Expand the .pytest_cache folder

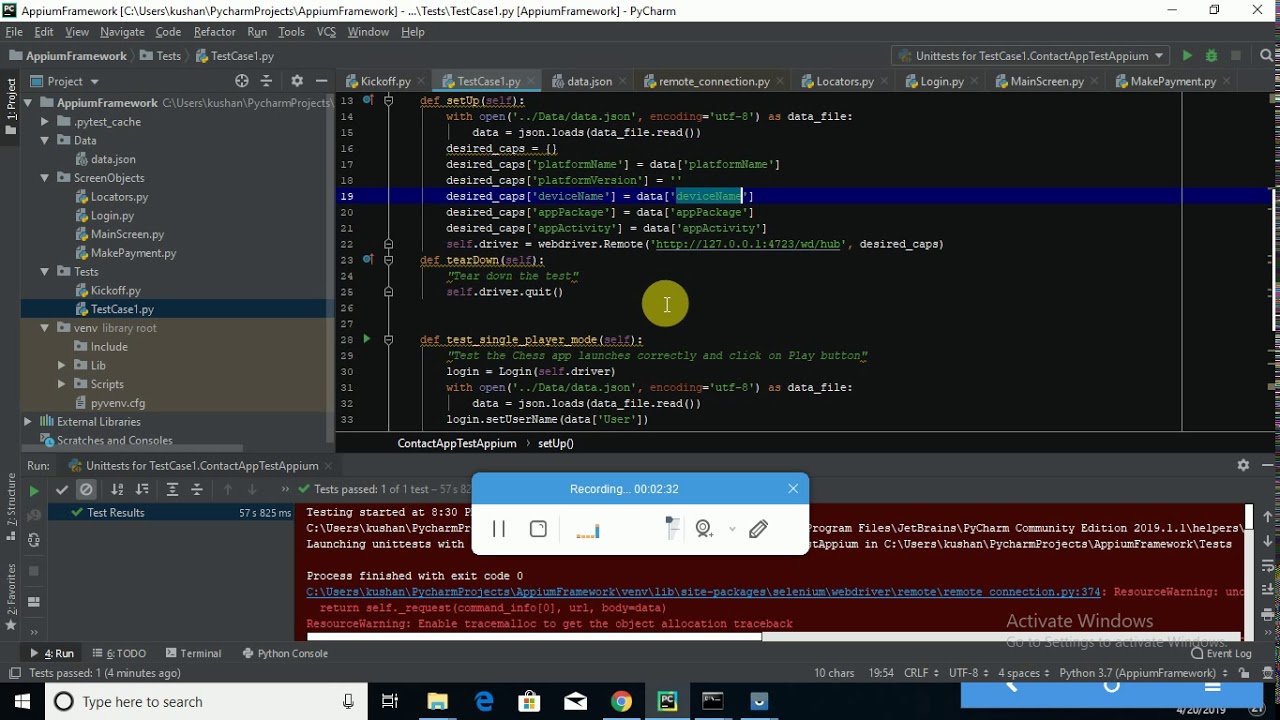45,122
